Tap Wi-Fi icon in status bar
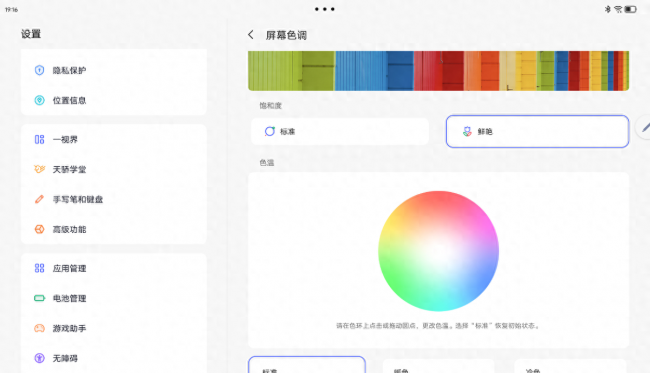The height and width of the screenshot is (373, 650). [x=618, y=9]
